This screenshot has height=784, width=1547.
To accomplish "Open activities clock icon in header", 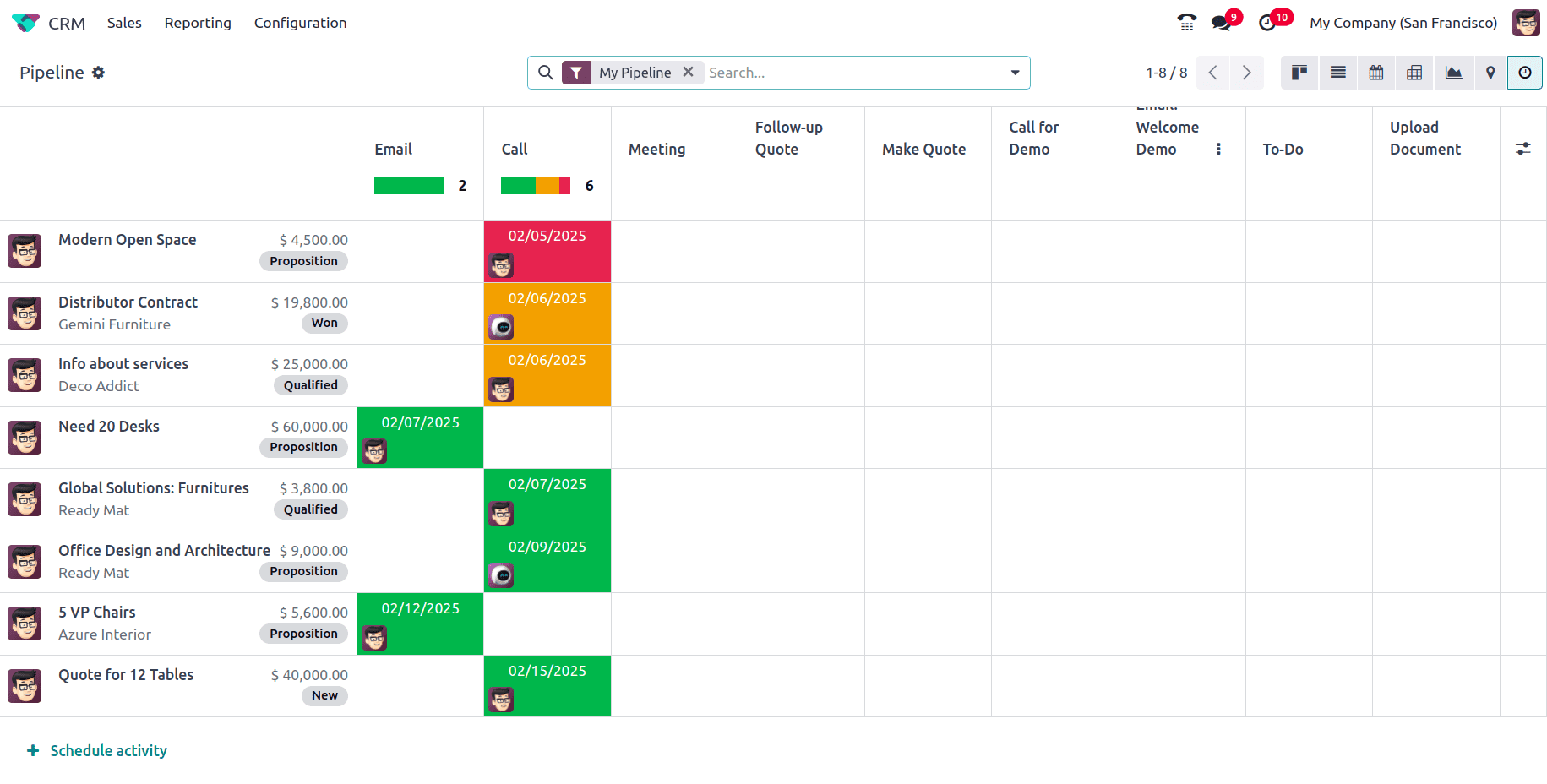I will pyautogui.click(x=1267, y=23).
